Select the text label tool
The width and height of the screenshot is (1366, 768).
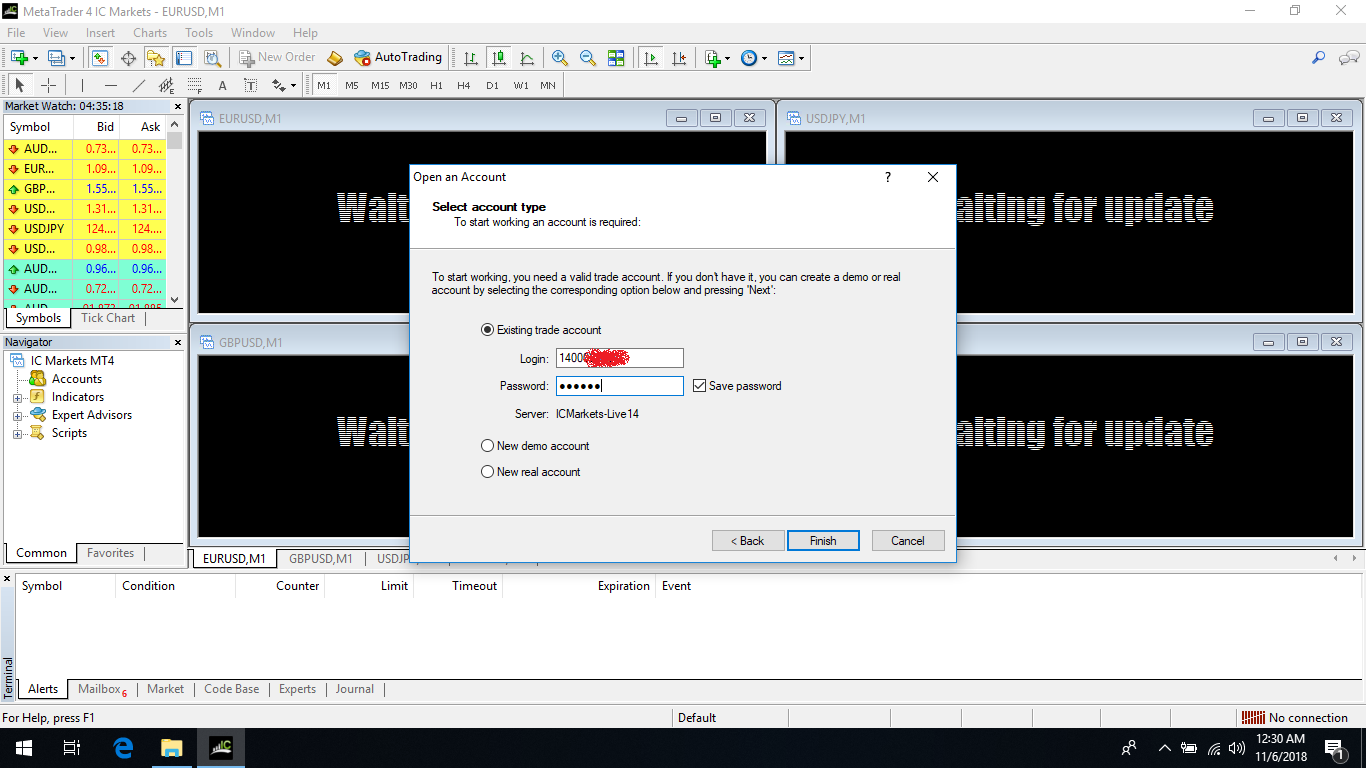251,85
